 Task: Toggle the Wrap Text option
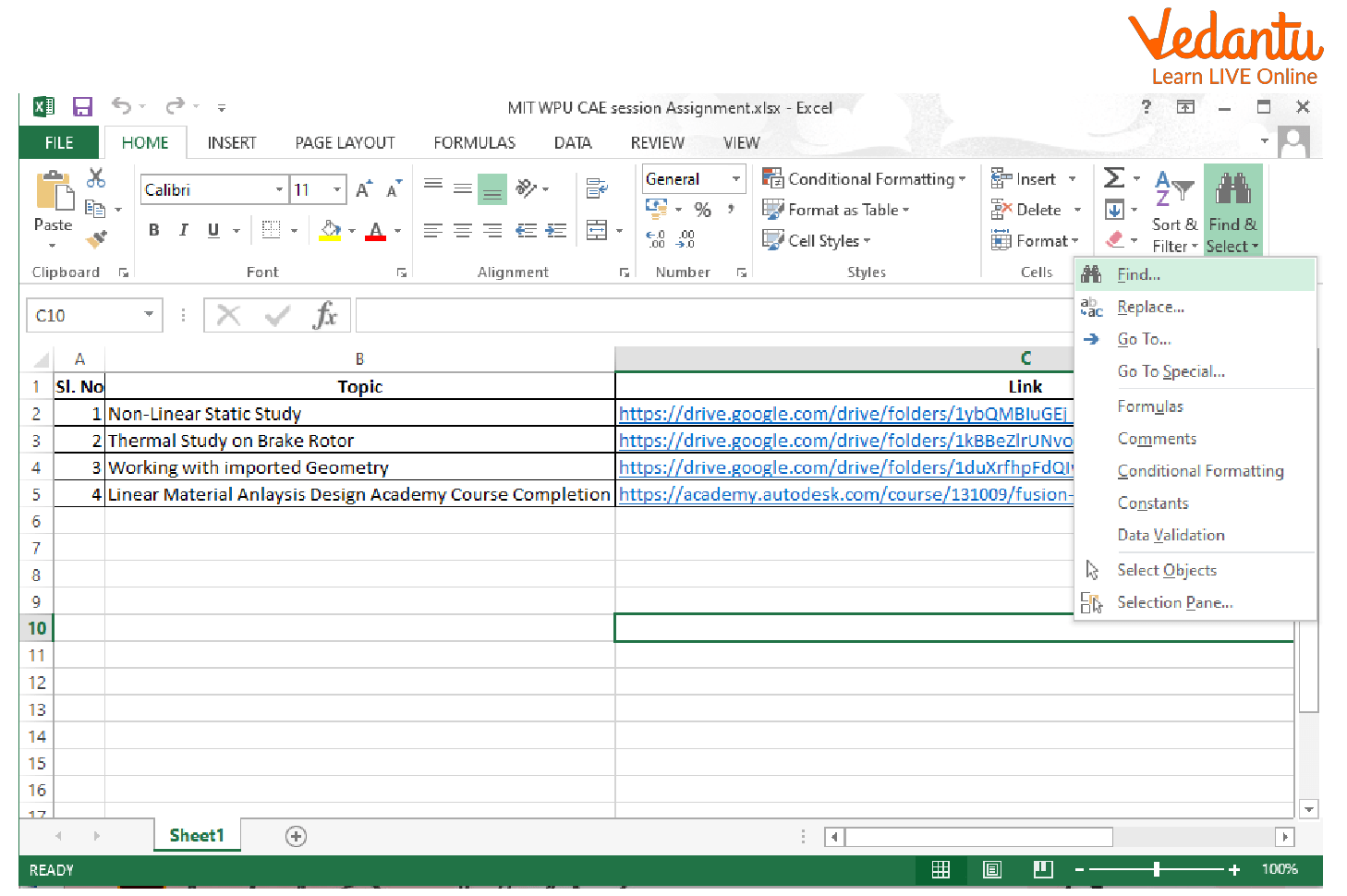pyautogui.click(x=598, y=188)
